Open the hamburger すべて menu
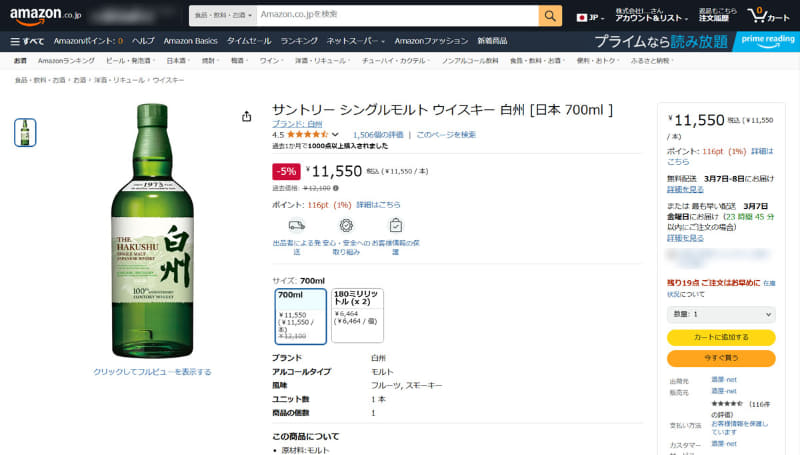The image size is (800, 455). tap(27, 41)
